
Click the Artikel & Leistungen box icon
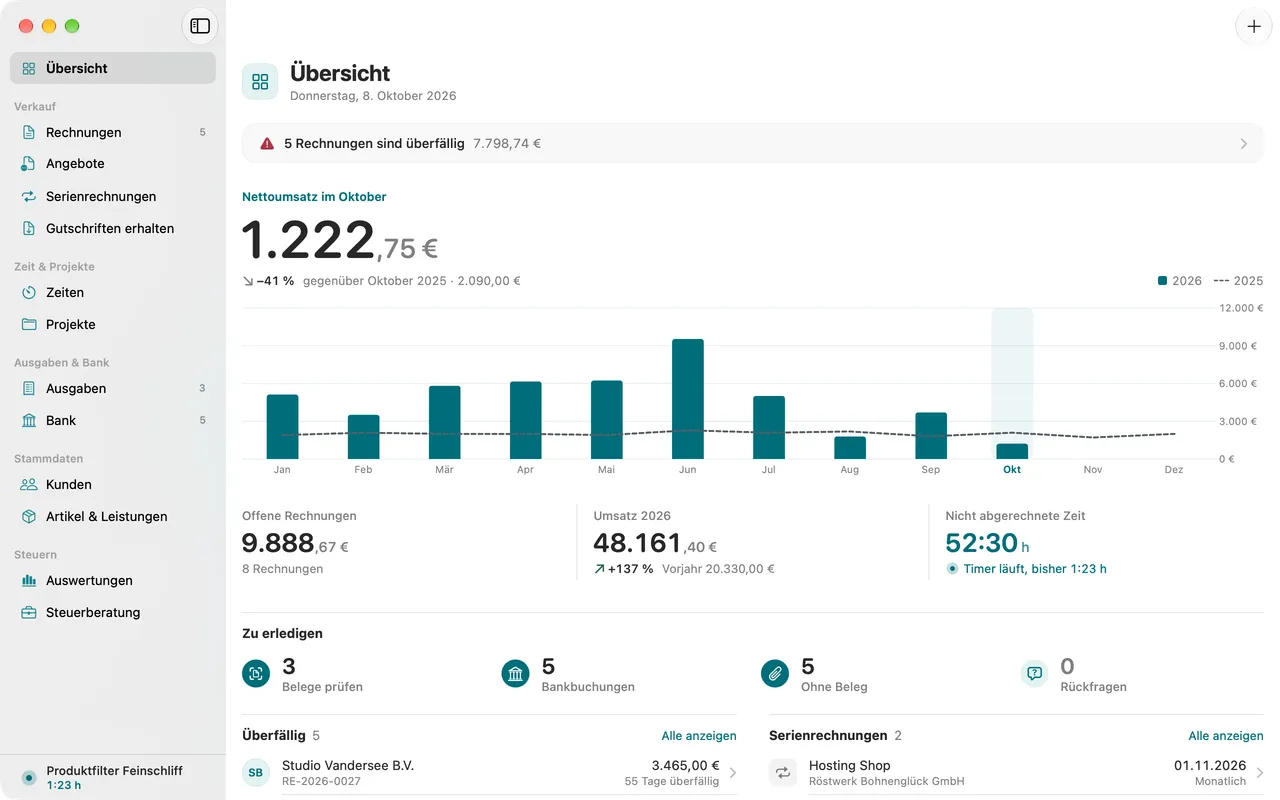29,516
